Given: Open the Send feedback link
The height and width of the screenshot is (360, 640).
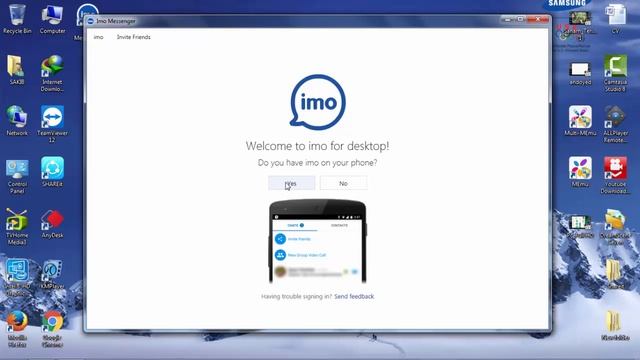Looking at the screenshot, I should tap(354, 296).
